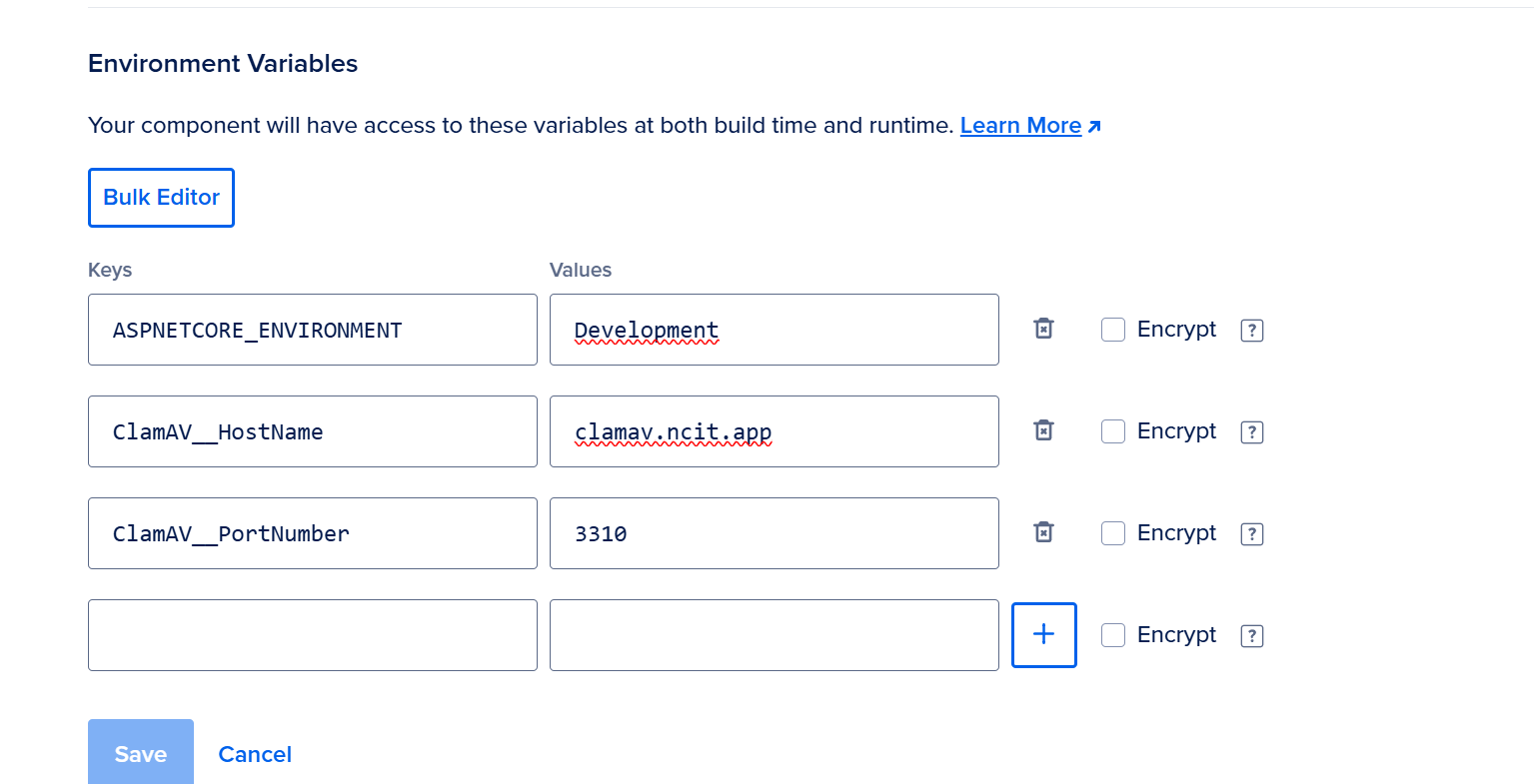Cancel environment variable changes
The width and height of the screenshot is (1534, 784).
(x=255, y=754)
